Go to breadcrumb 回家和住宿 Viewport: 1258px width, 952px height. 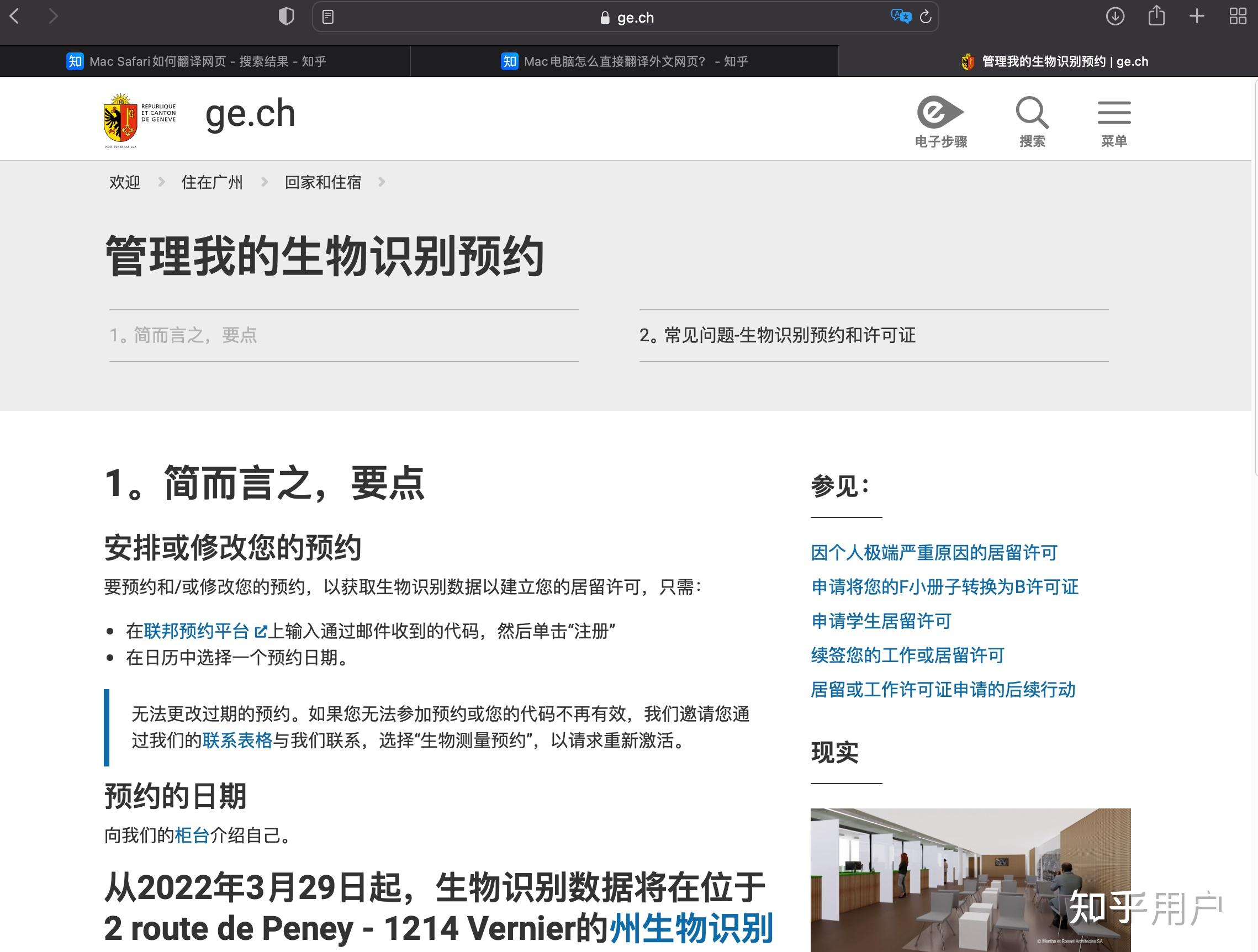[323, 182]
